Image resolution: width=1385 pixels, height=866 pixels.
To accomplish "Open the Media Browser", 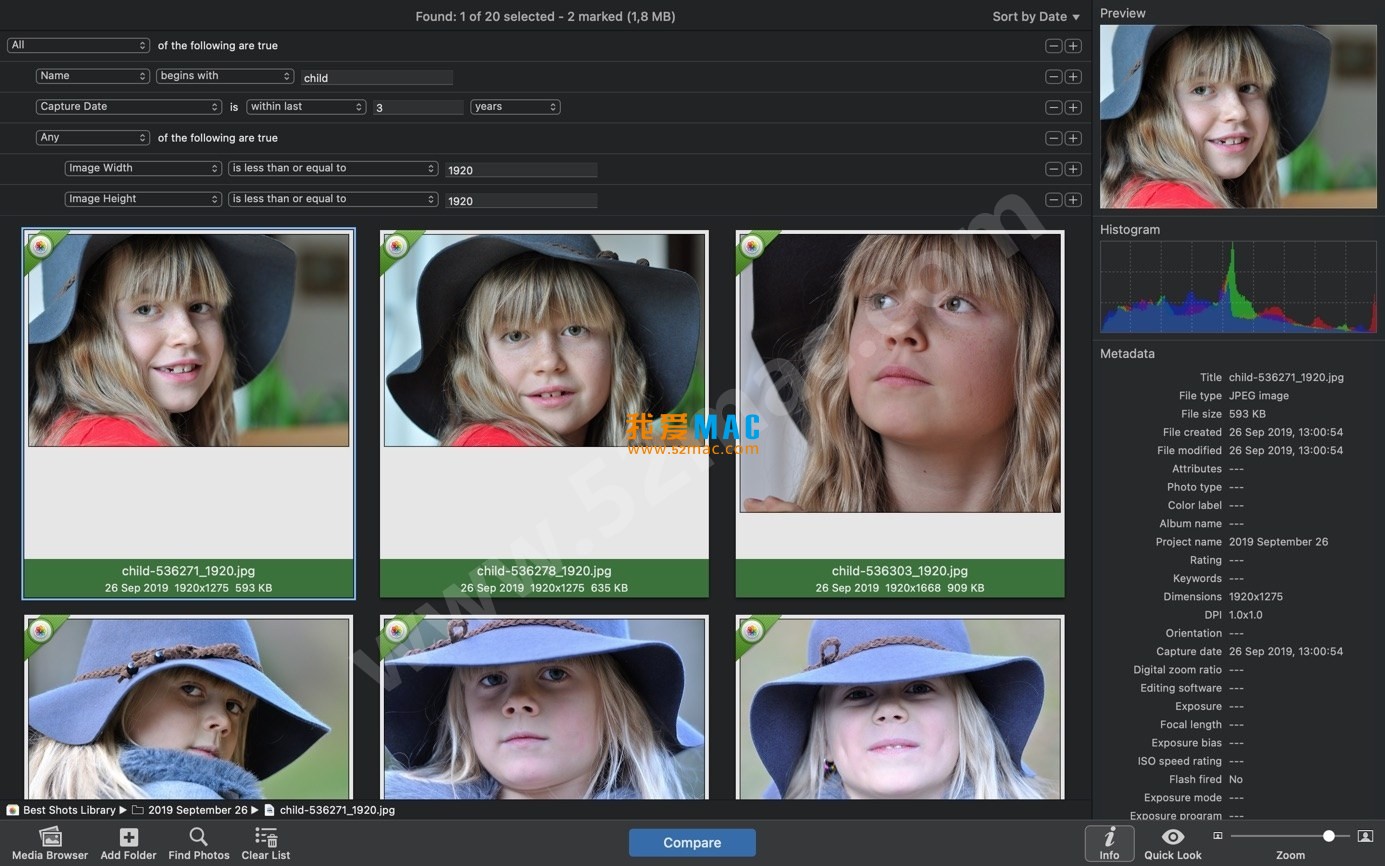I will (x=50, y=838).
